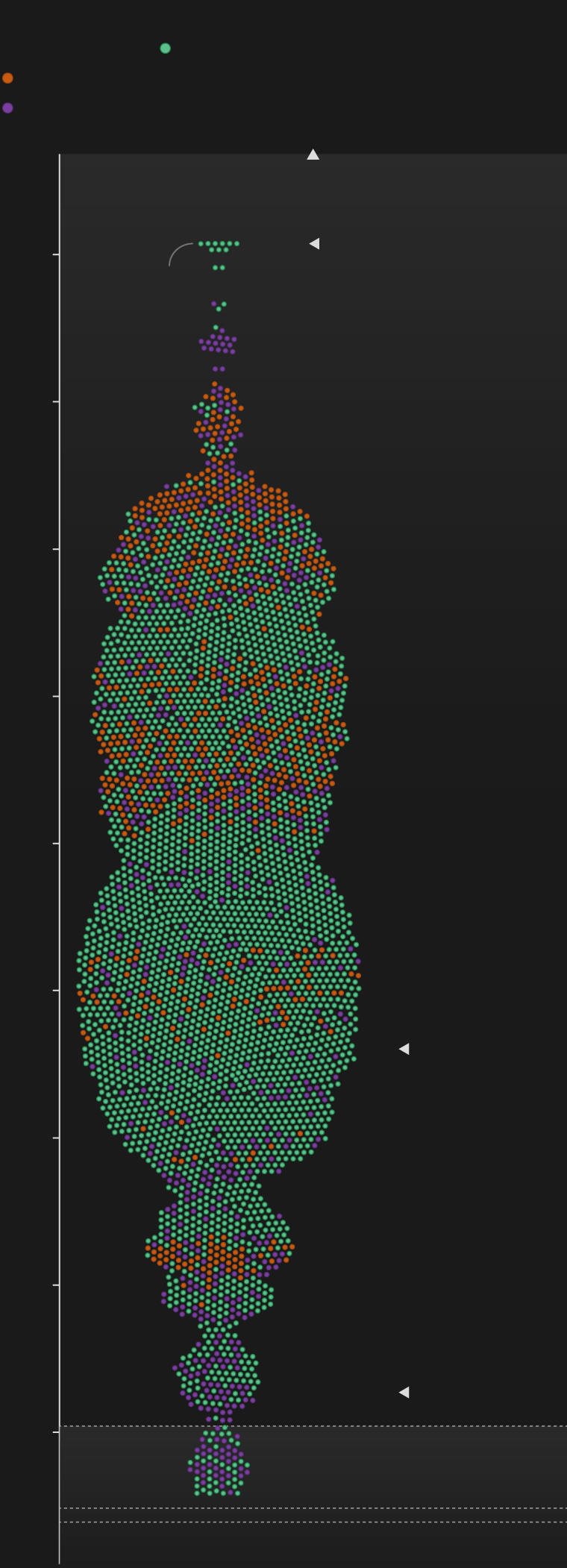The image size is (567, 1568).
Task: Click the left arrow beside the largest cluster
Action: pyautogui.click(x=404, y=1049)
